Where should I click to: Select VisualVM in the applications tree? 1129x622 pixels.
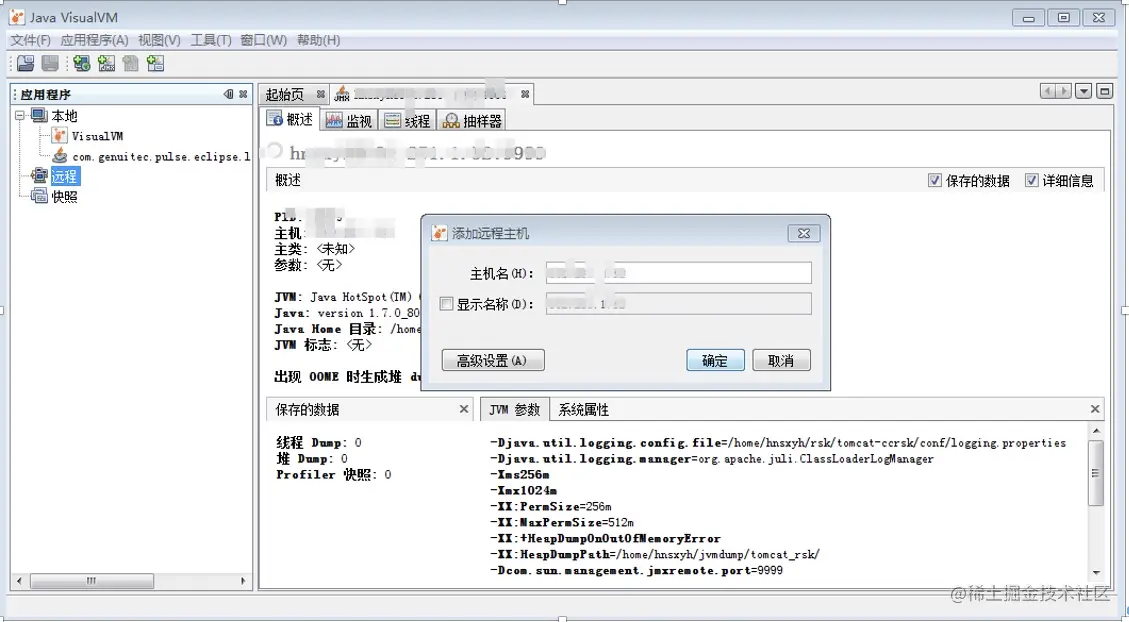[97, 135]
